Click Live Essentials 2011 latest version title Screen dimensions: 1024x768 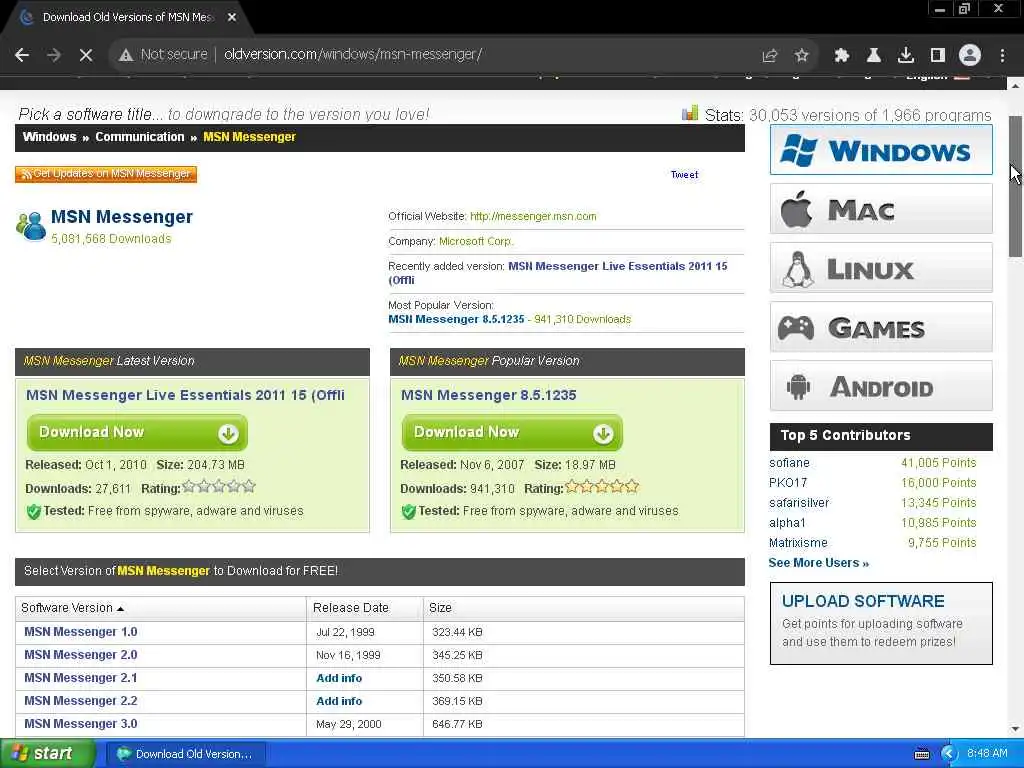coord(185,395)
